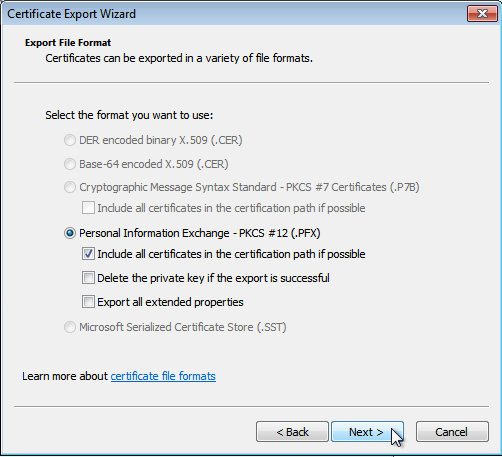Toggle the greyed Include all certificates box under P7B
Image resolution: width=502 pixels, height=457 pixels.
coord(88,208)
